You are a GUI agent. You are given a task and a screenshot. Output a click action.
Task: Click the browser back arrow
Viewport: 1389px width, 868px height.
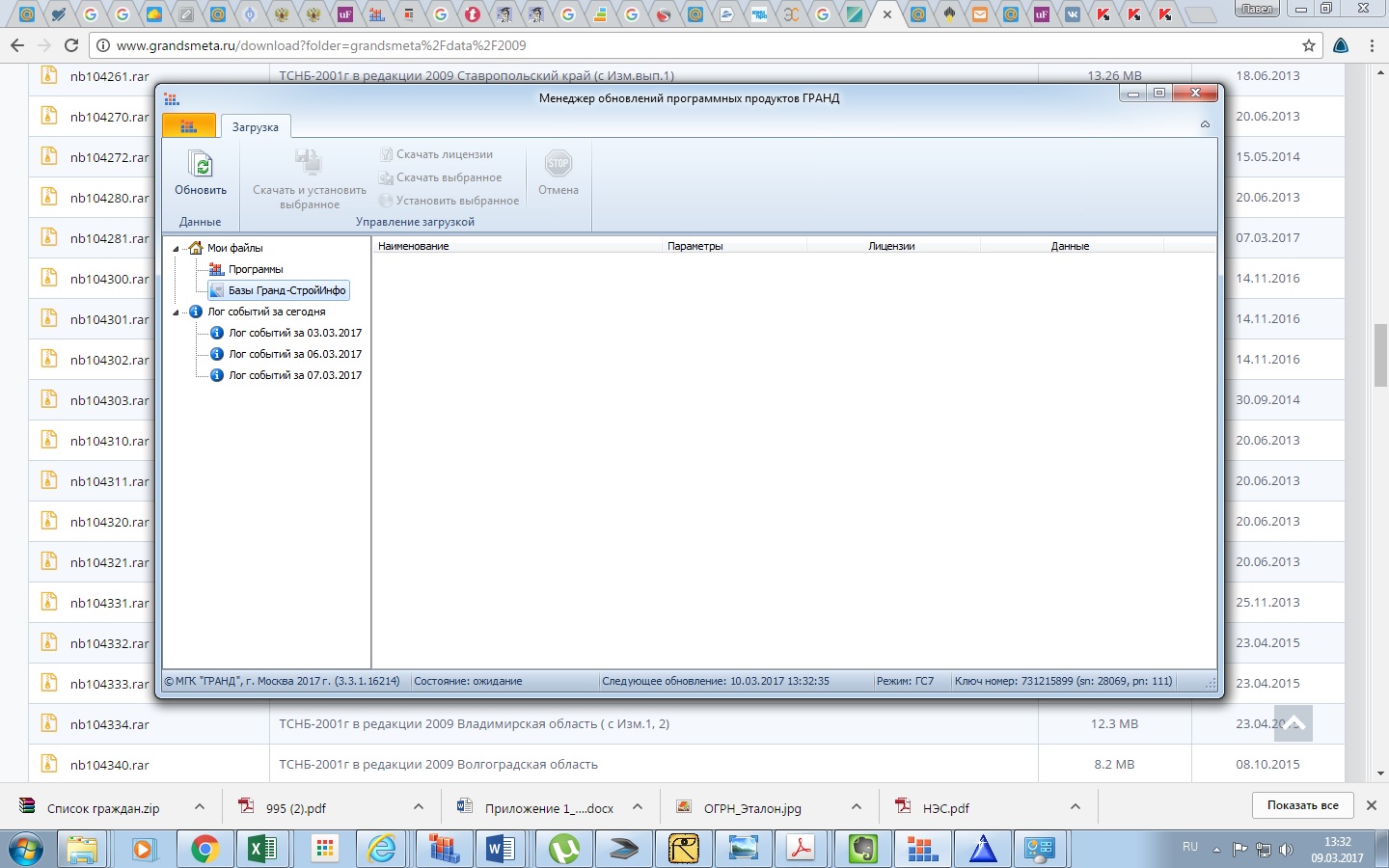coord(17,45)
